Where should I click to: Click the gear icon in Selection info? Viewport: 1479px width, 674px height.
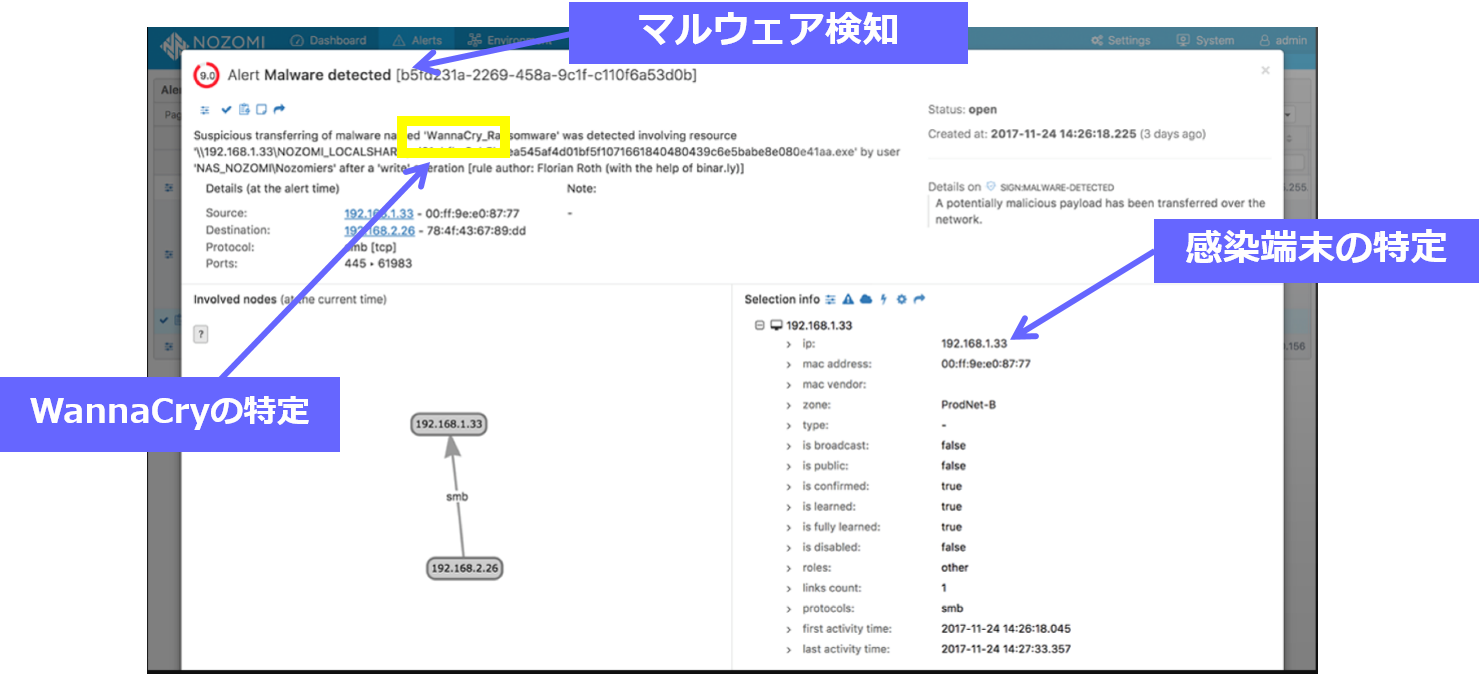901,299
